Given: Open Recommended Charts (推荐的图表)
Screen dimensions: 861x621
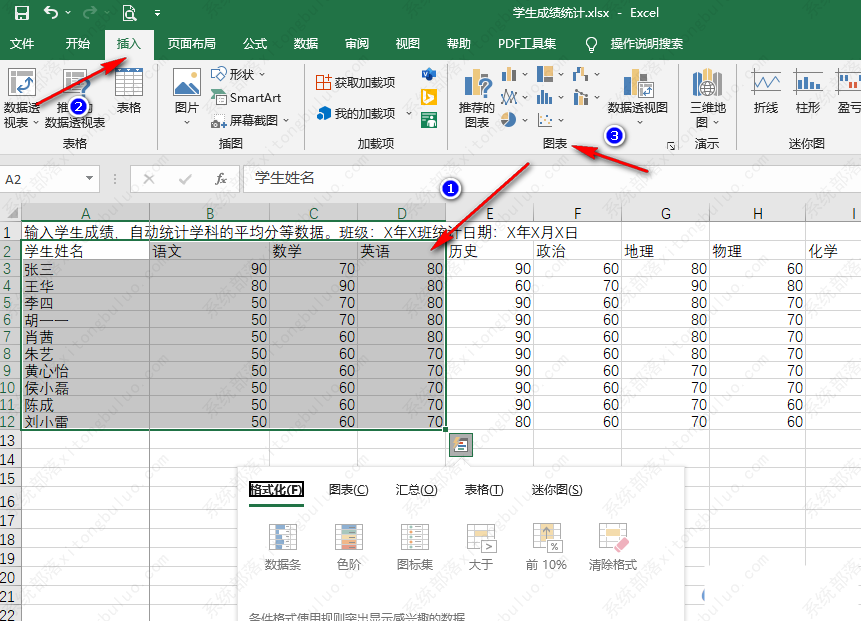Looking at the screenshot, I should [x=477, y=99].
